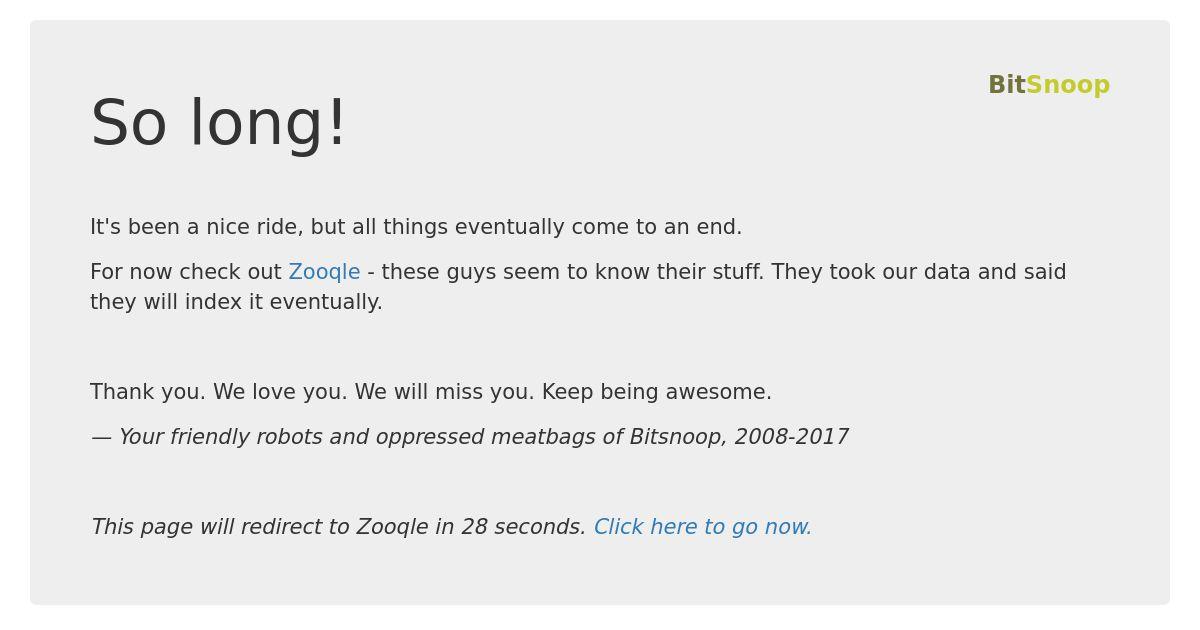The width and height of the screenshot is (1200, 630).
Task: Click 'They took our data and said'
Action: pyautogui.click(x=919, y=272)
